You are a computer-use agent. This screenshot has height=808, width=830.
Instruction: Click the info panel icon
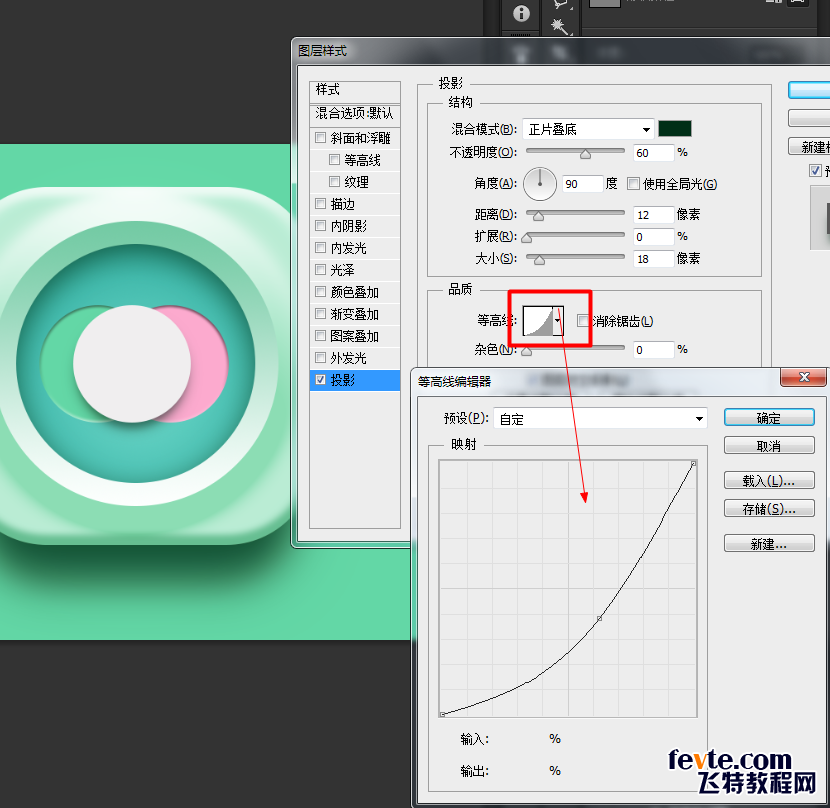(x=521, y=13)
